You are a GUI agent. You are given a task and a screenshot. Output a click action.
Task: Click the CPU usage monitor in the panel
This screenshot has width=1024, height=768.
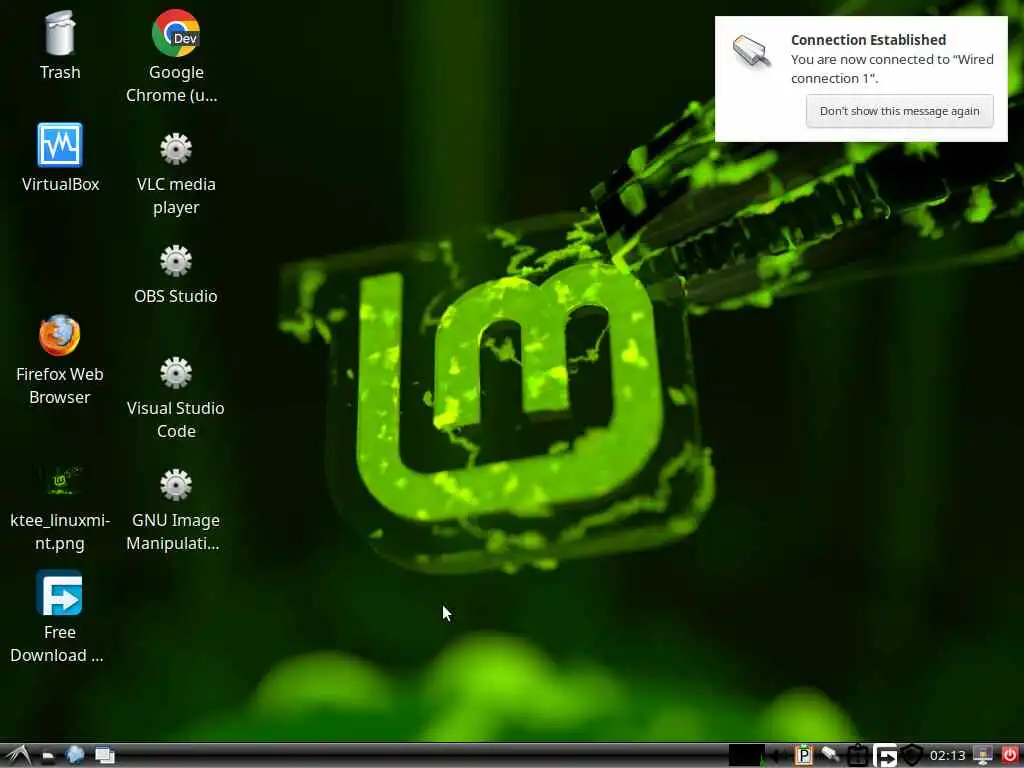click(746, 755)
